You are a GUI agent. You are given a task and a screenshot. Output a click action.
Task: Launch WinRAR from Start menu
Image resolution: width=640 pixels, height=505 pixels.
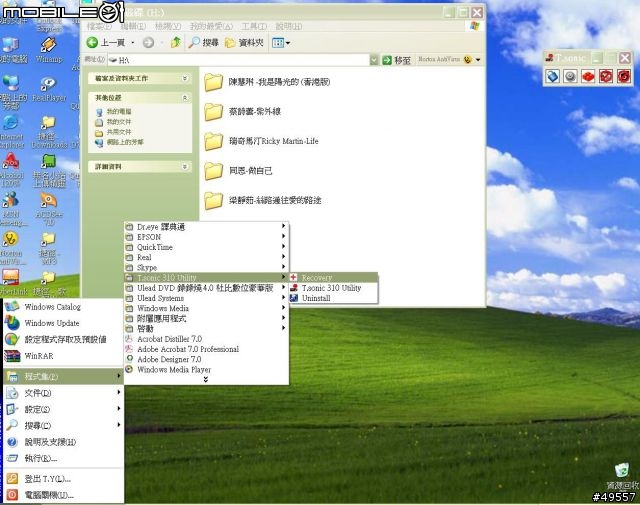point(63,356)
